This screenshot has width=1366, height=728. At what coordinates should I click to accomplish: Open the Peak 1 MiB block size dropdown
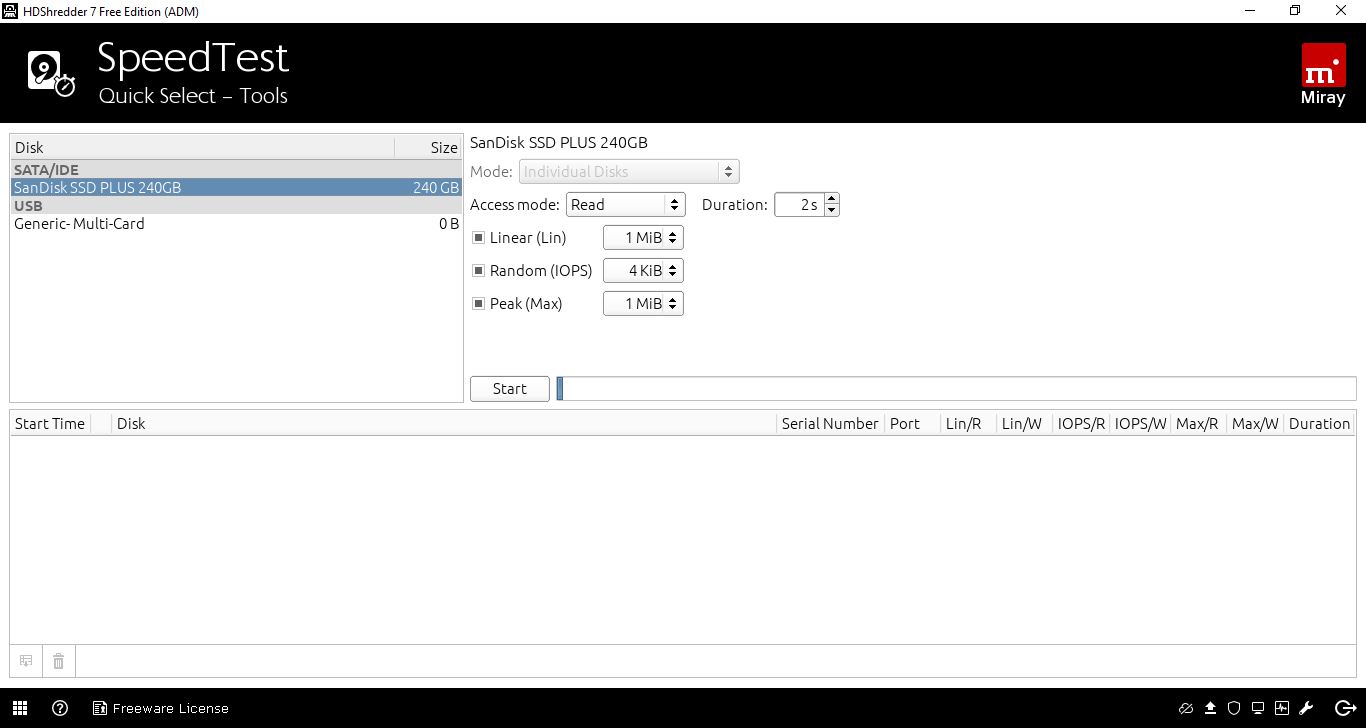(x=643, y=304)
